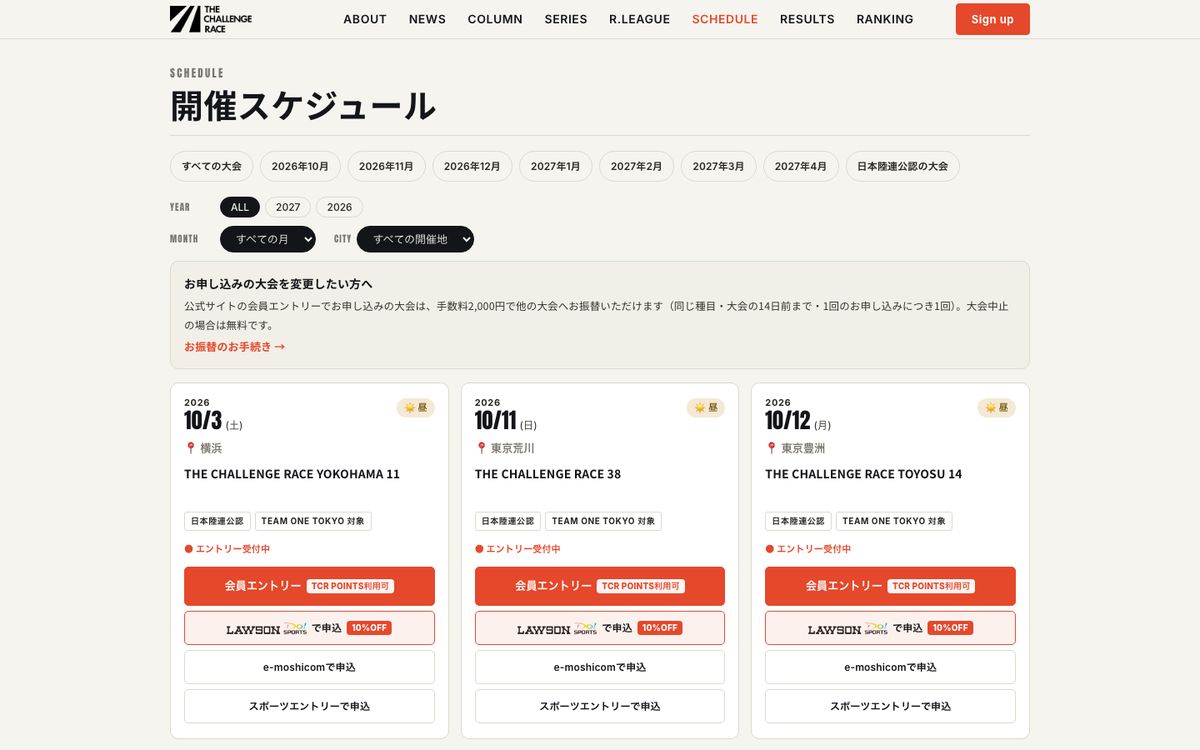1200x750 pixels.
Task: Click 会員エントリー on the RACE 38 card
Action: (600, 586)
